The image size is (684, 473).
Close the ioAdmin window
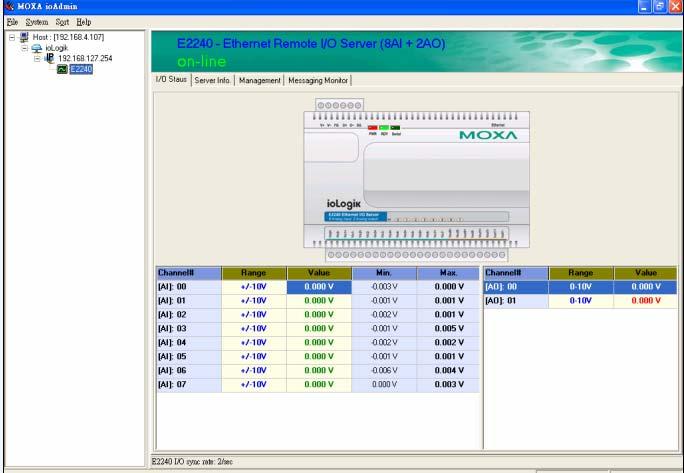click(676, 6)
